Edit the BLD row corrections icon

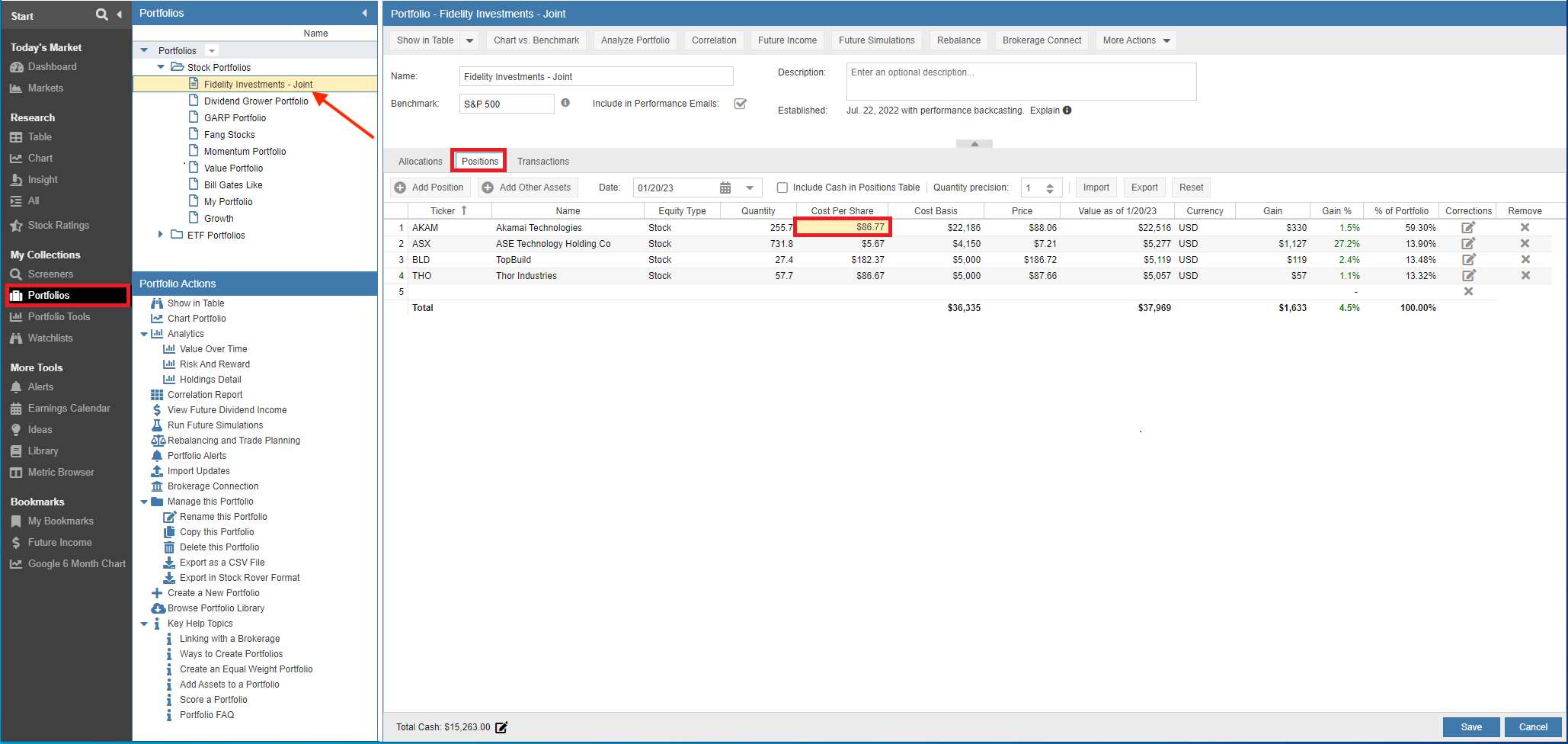pyautogui.click(x=1468, y=259)
